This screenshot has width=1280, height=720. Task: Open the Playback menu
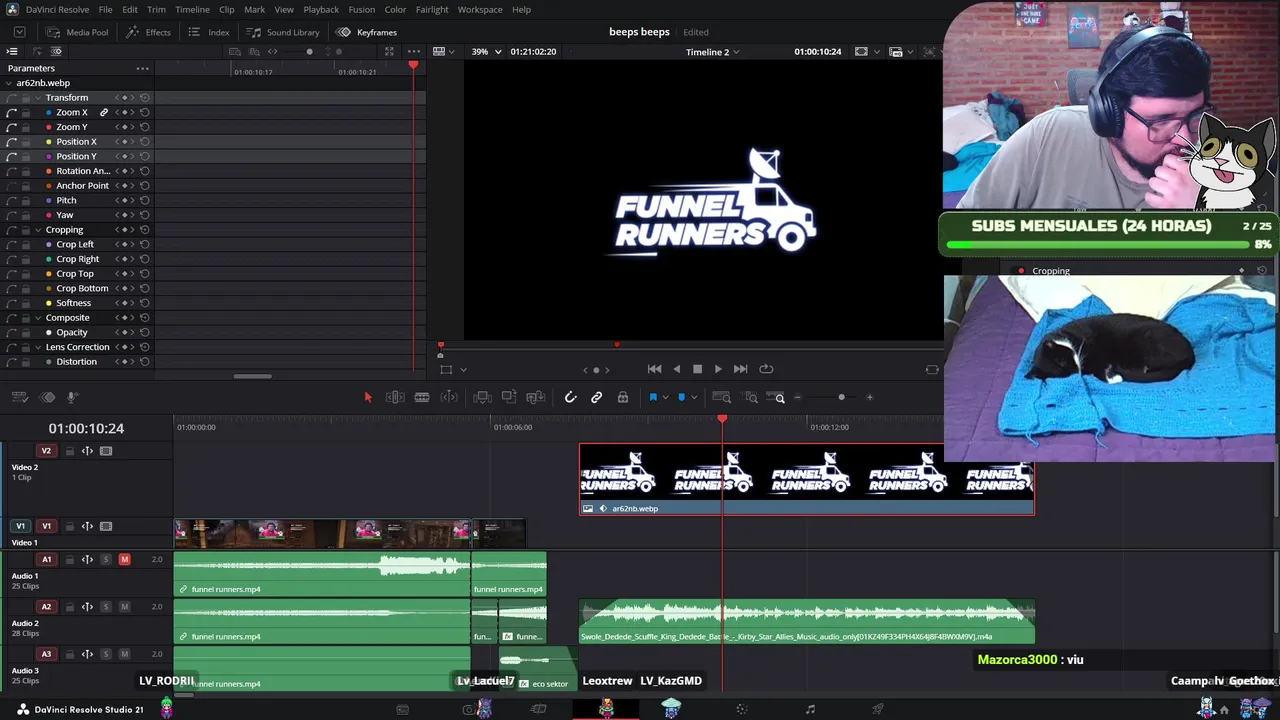tap(321, 10)
